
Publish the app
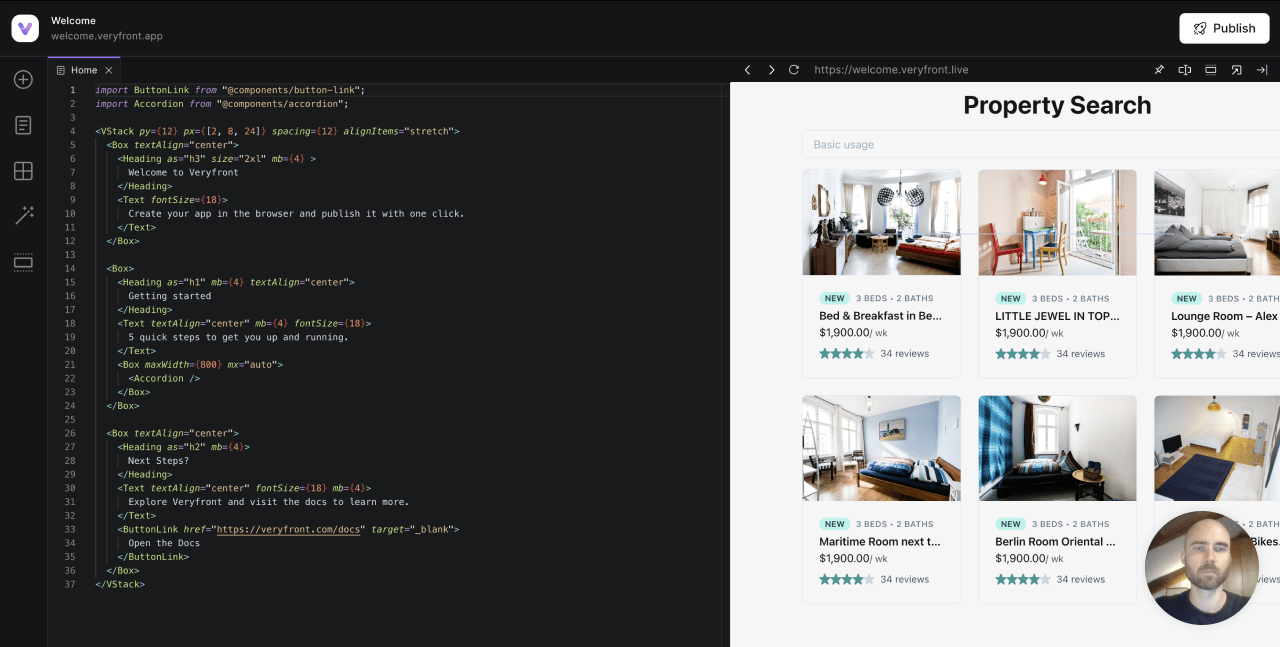tap(1223, 28)
